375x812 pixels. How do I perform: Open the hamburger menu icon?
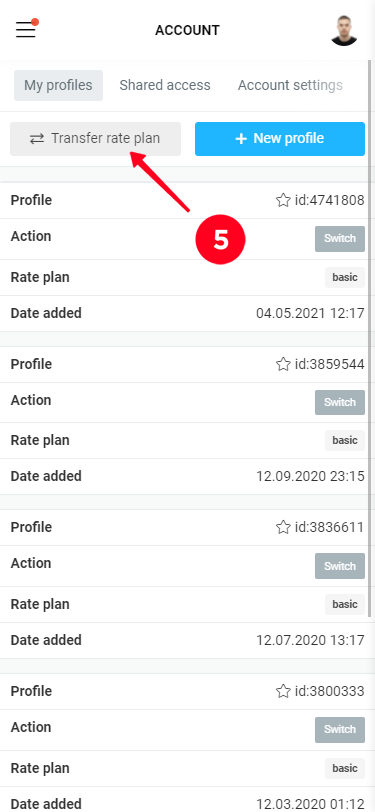pos(26,30)
